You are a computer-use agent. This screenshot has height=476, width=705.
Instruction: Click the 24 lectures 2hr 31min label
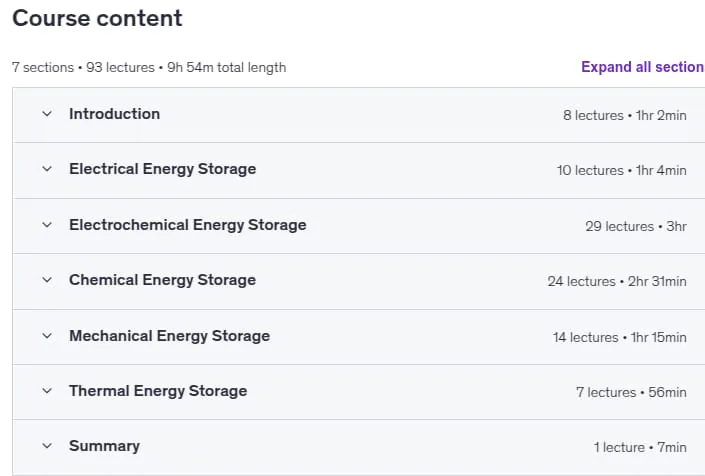(617, 281)
